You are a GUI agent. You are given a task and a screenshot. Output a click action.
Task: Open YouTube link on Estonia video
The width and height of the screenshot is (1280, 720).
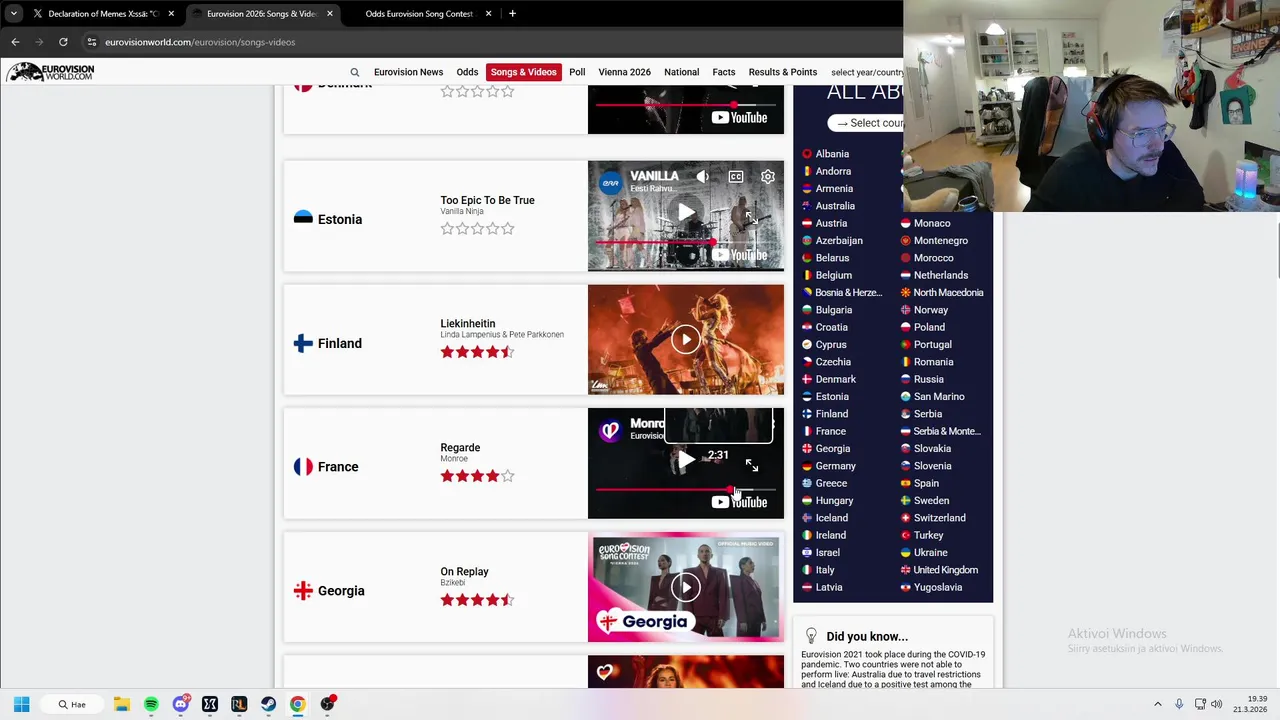coord(740,255)
